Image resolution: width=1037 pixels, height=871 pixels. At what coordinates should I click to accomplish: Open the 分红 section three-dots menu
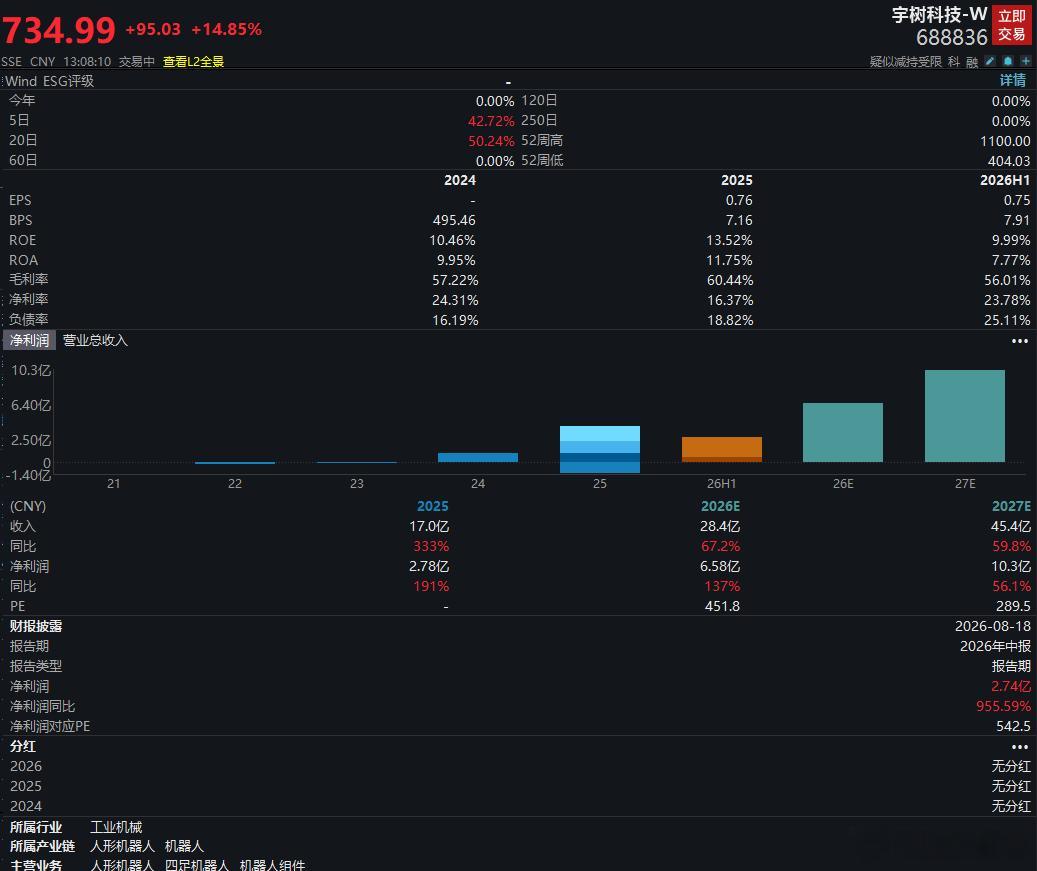1020,747
